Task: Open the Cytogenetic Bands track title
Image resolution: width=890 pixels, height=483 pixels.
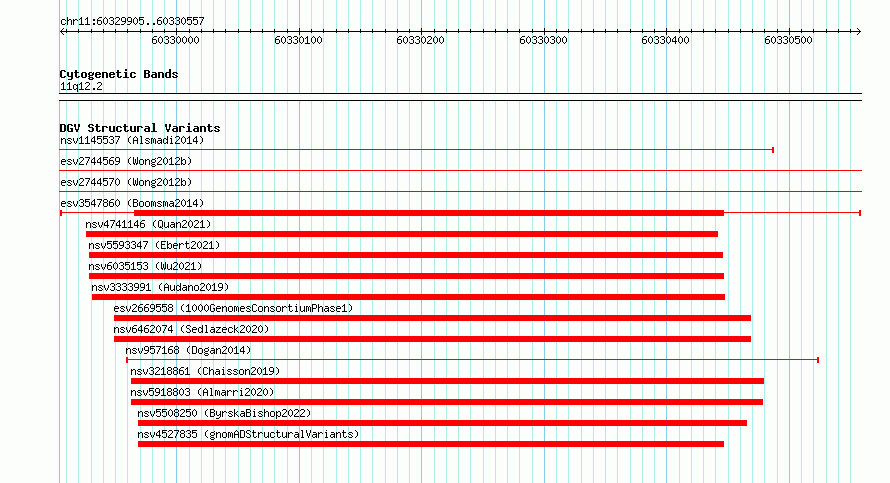Action: coord(119,74)
